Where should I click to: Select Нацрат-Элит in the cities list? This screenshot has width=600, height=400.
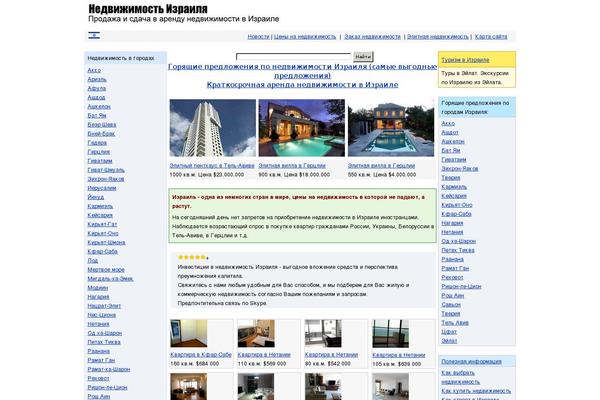pos(104,306)
